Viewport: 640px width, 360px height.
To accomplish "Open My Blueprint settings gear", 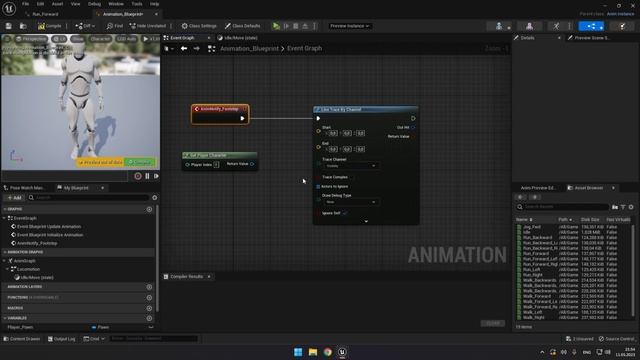I will [155, 198].
